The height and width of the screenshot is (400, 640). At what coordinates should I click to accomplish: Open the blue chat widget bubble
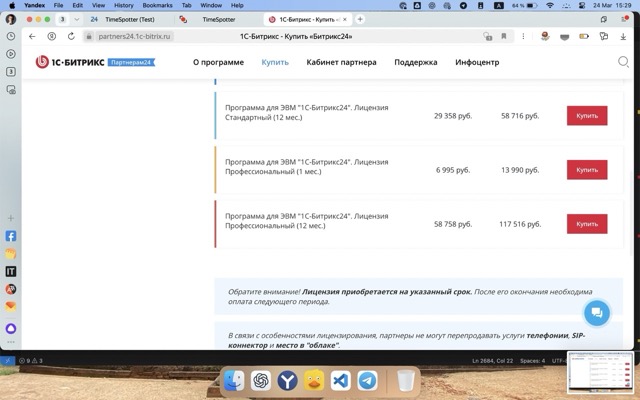(596, 313)
